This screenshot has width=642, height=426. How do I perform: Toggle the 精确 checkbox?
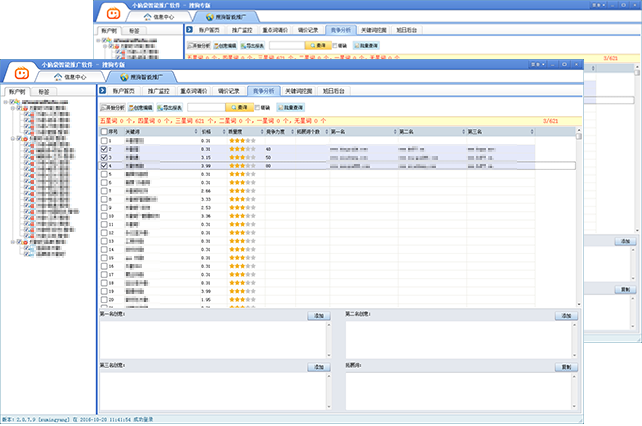tap(257, 107)
